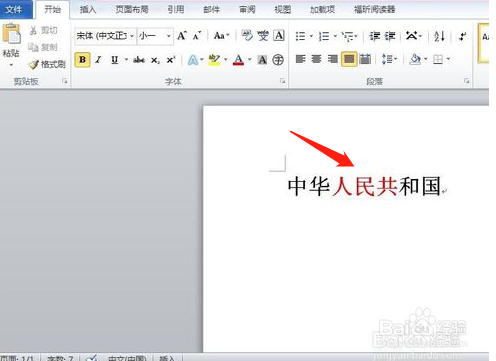Click the Sort A-Z icon
496x361 pixels.
point(439,36)
